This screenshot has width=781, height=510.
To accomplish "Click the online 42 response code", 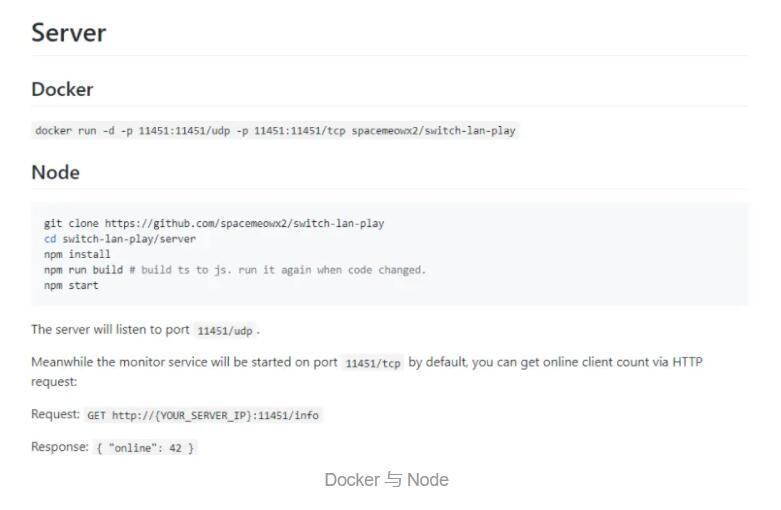I will [x=145, y=447].
